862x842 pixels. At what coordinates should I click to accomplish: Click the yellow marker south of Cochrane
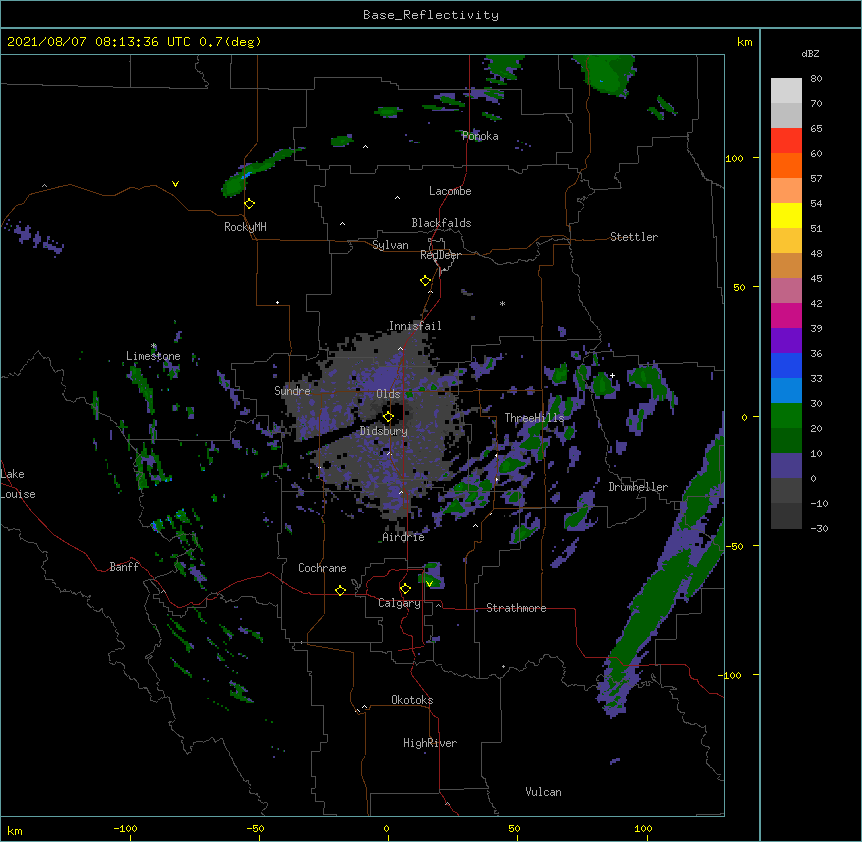(340, 590)
